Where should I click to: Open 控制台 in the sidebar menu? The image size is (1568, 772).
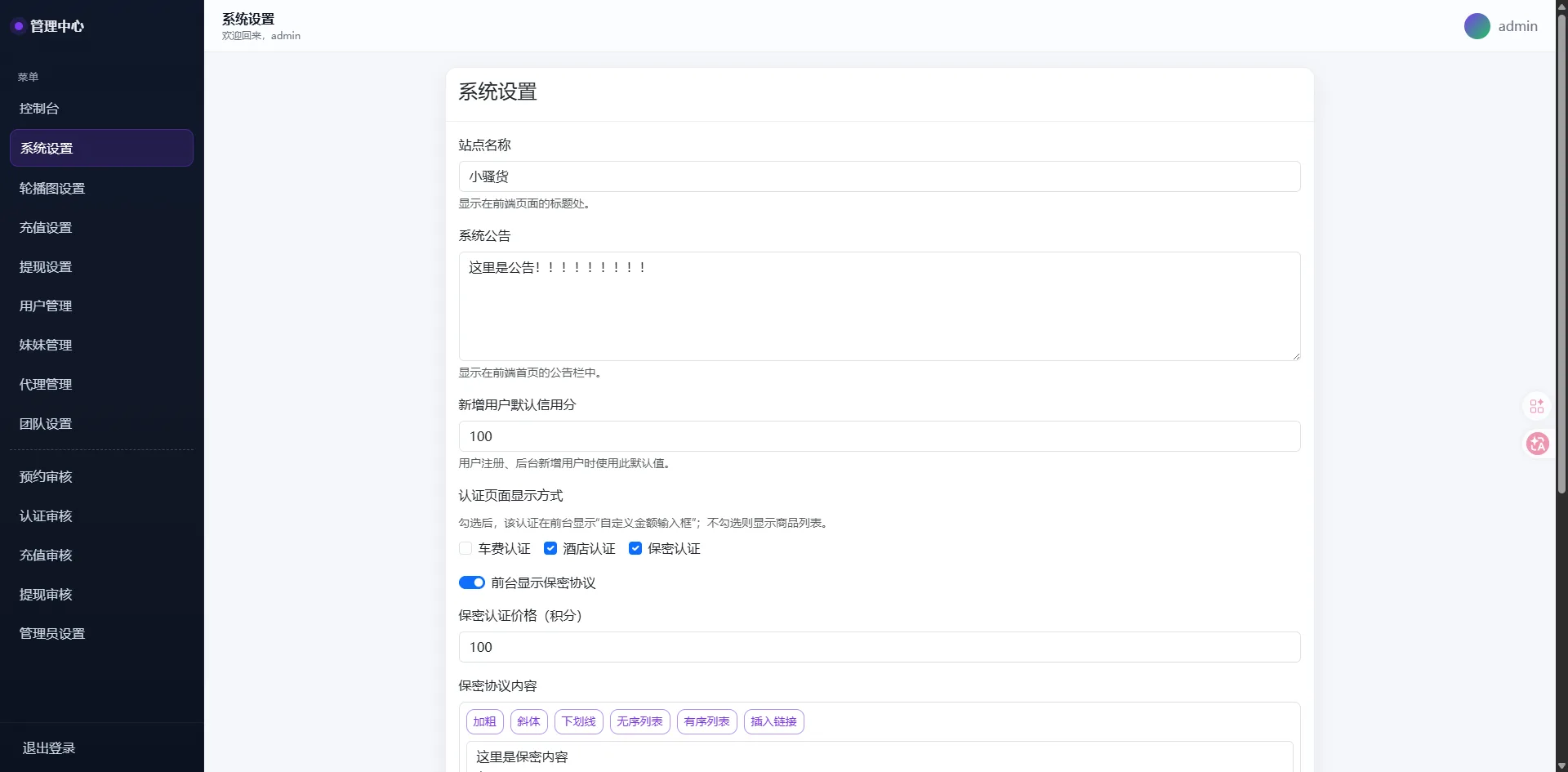click(x=39, y=109)
